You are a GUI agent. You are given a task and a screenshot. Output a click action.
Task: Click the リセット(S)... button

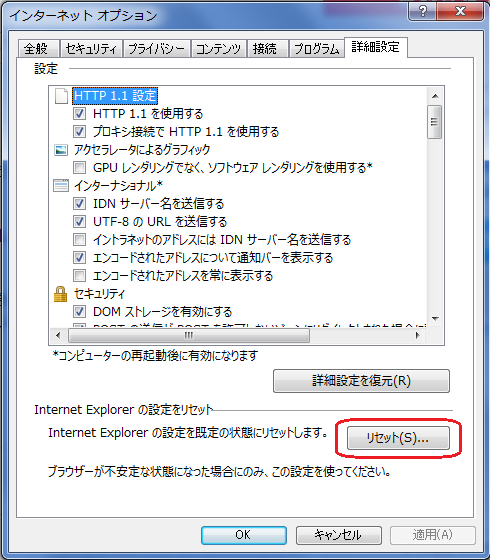pos(398,438)
